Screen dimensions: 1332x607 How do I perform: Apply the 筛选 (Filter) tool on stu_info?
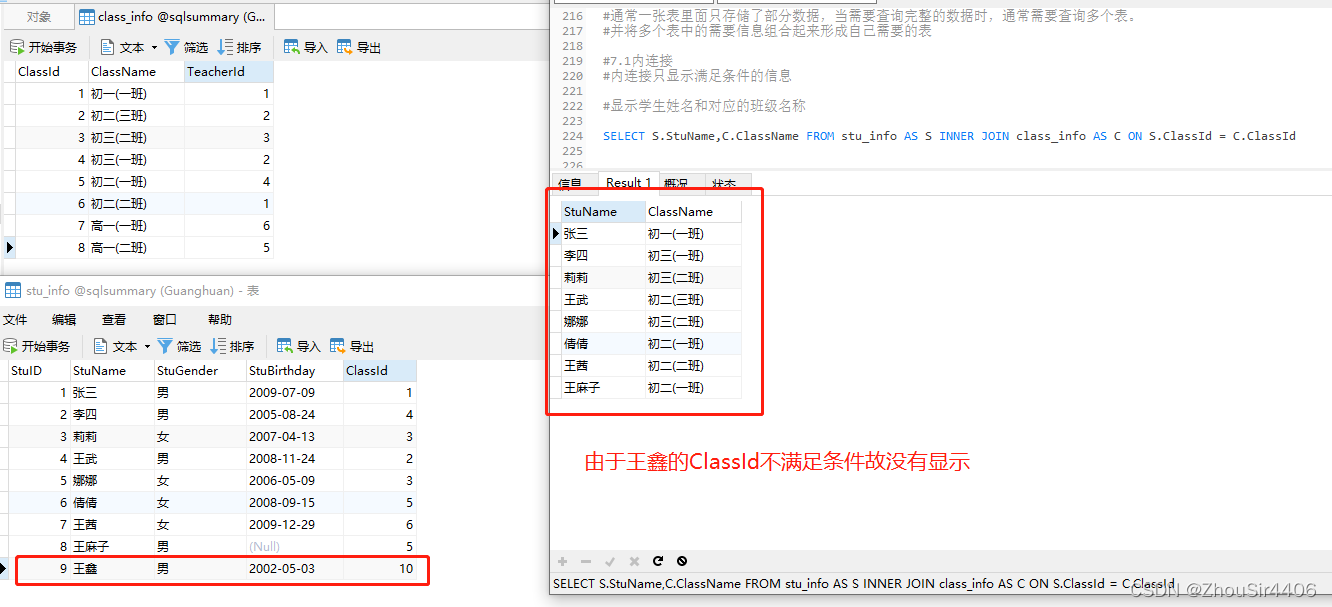[179, 345]
